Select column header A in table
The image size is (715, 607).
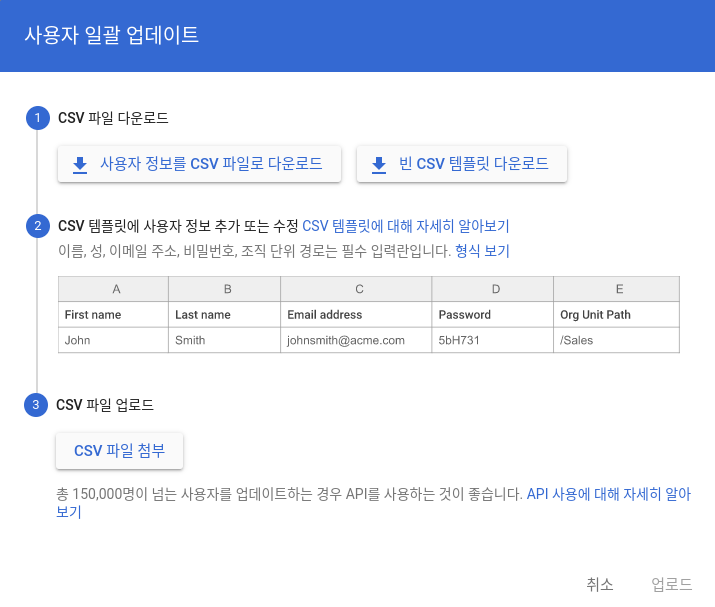pyautogui.click(x=114, y=289)
